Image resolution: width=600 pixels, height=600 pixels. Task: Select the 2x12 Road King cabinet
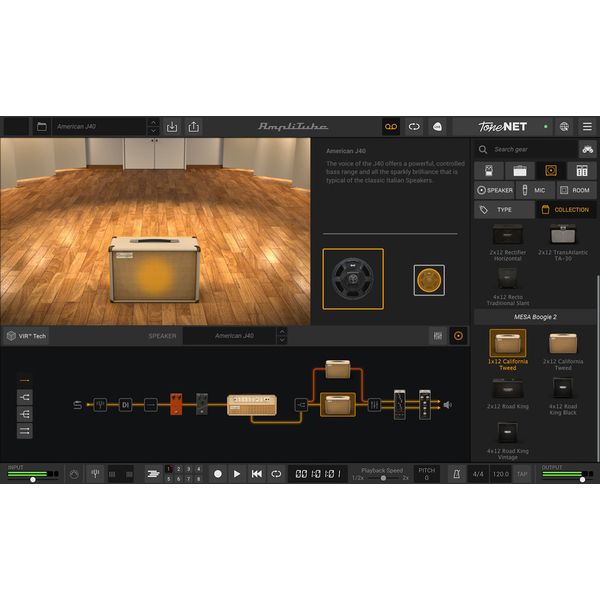point(508,393)
